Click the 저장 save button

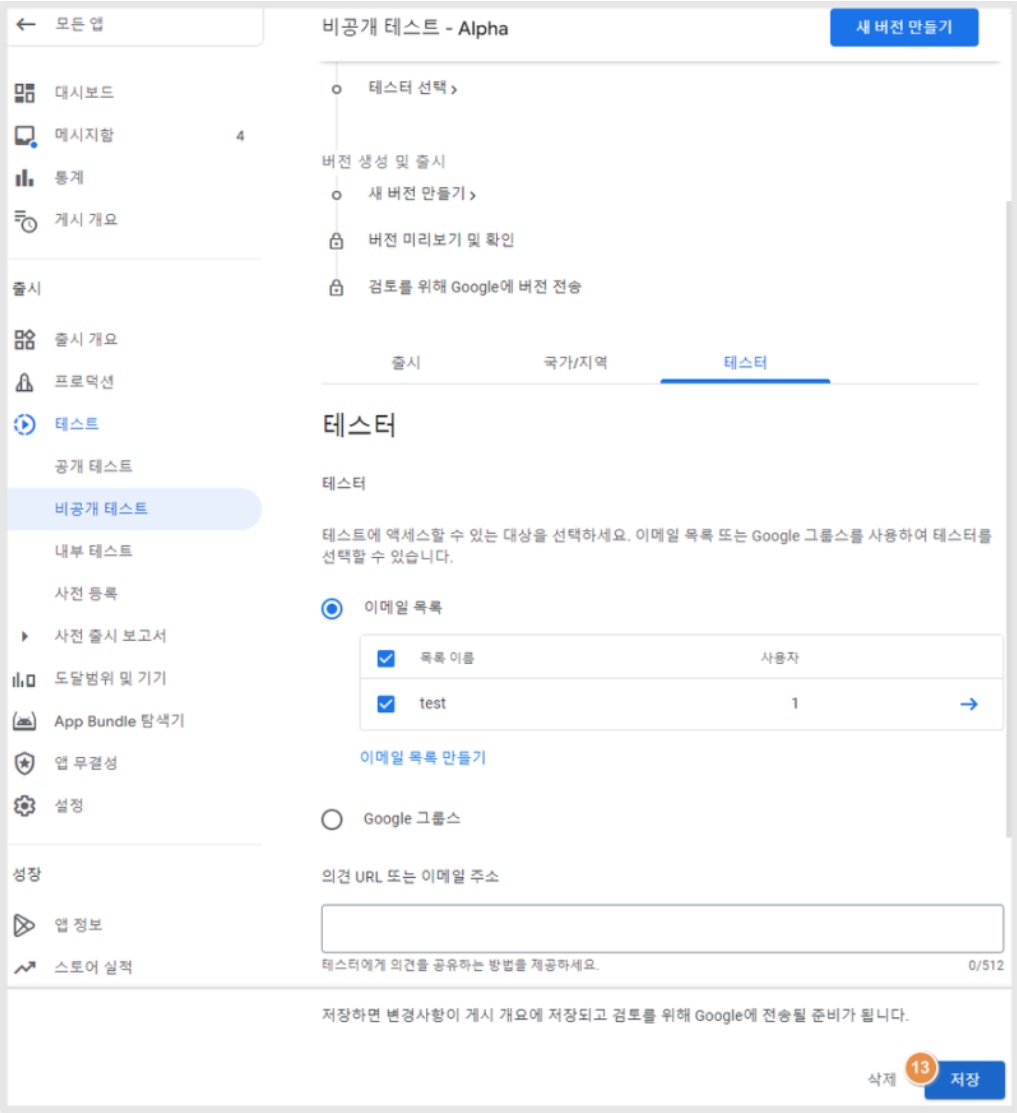[x=965, y=1080]
